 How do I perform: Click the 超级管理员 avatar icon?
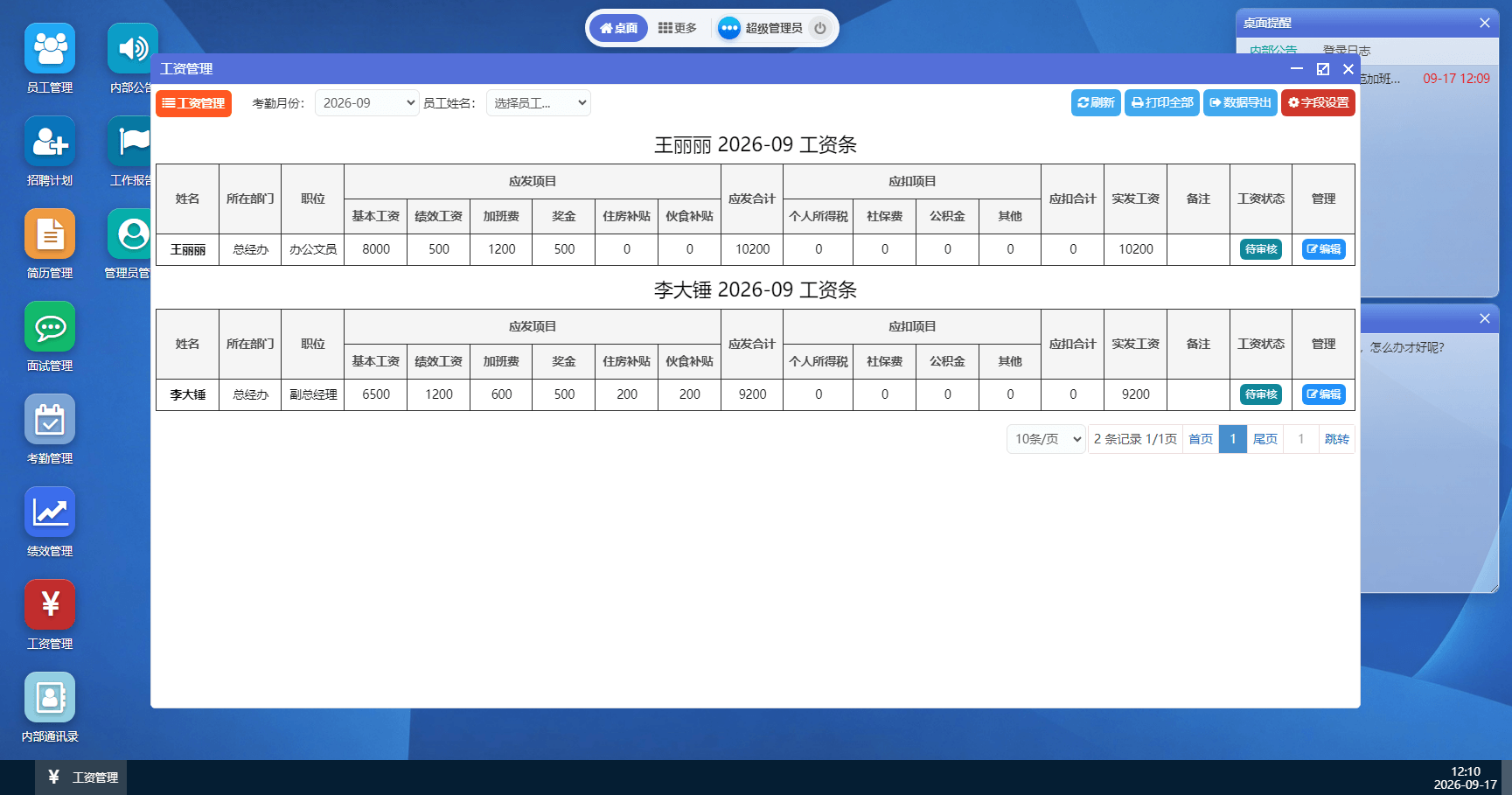tap(729, 28)
